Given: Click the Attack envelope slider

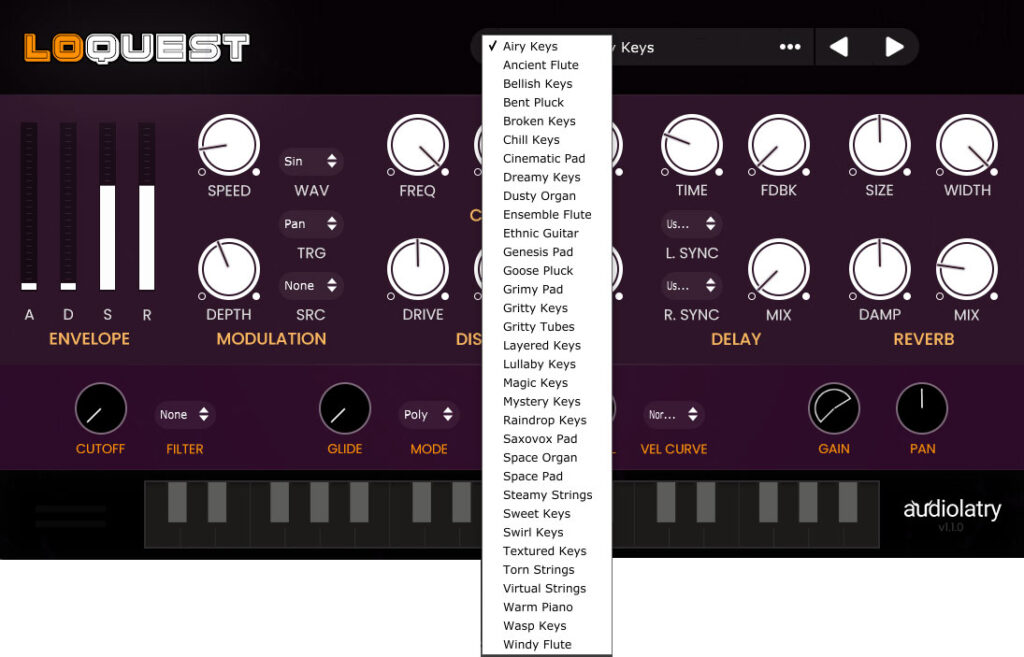Looking at the screenshot, I should (x=29, y=206).
